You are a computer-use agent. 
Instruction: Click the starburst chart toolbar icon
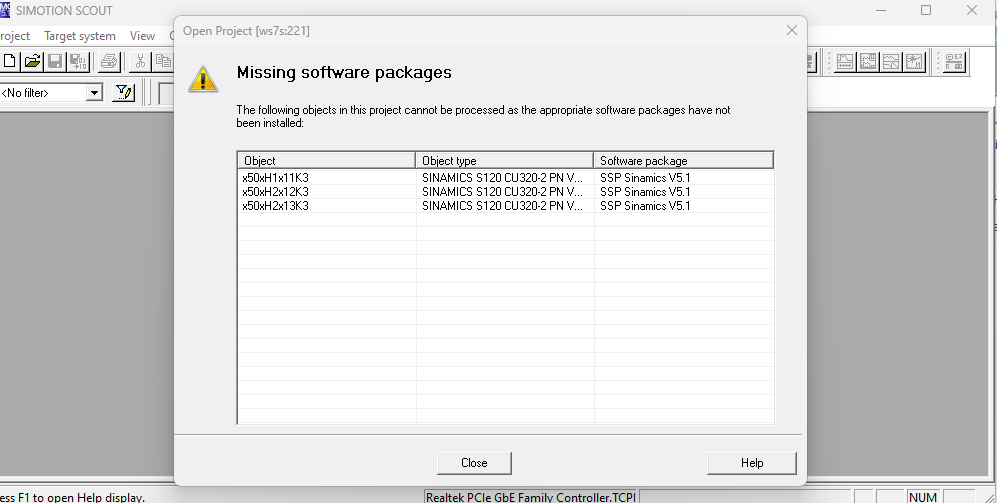click(x=914, y=62)
